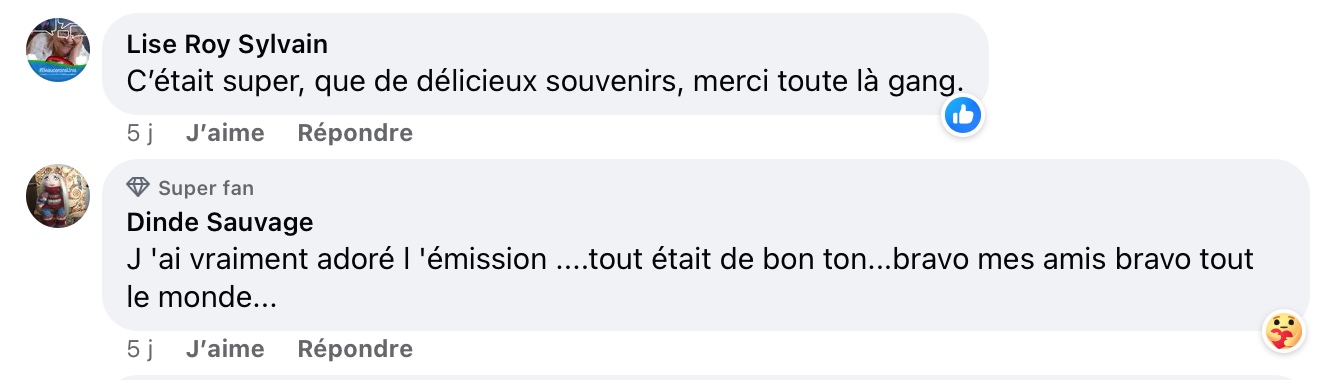Screen dimensions: 1330x380
Task: Click the Super fan diamond badge icon
Action: [138, 188]
